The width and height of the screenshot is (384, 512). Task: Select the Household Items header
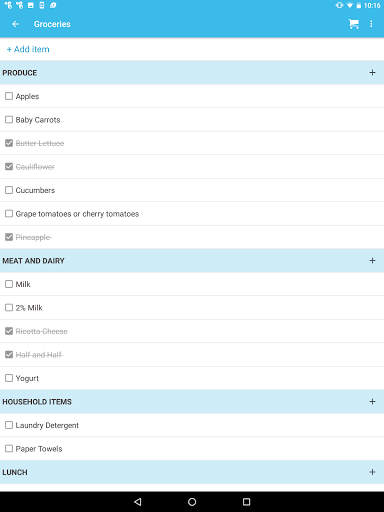[x=192, y=402]
